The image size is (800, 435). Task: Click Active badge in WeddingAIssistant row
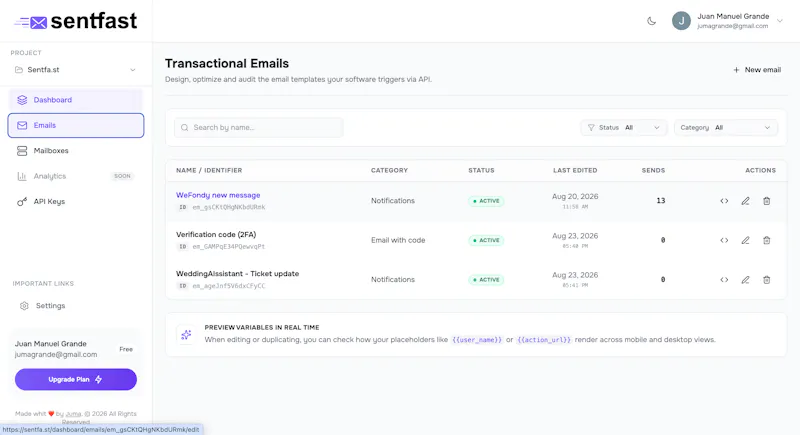point(486,279)
